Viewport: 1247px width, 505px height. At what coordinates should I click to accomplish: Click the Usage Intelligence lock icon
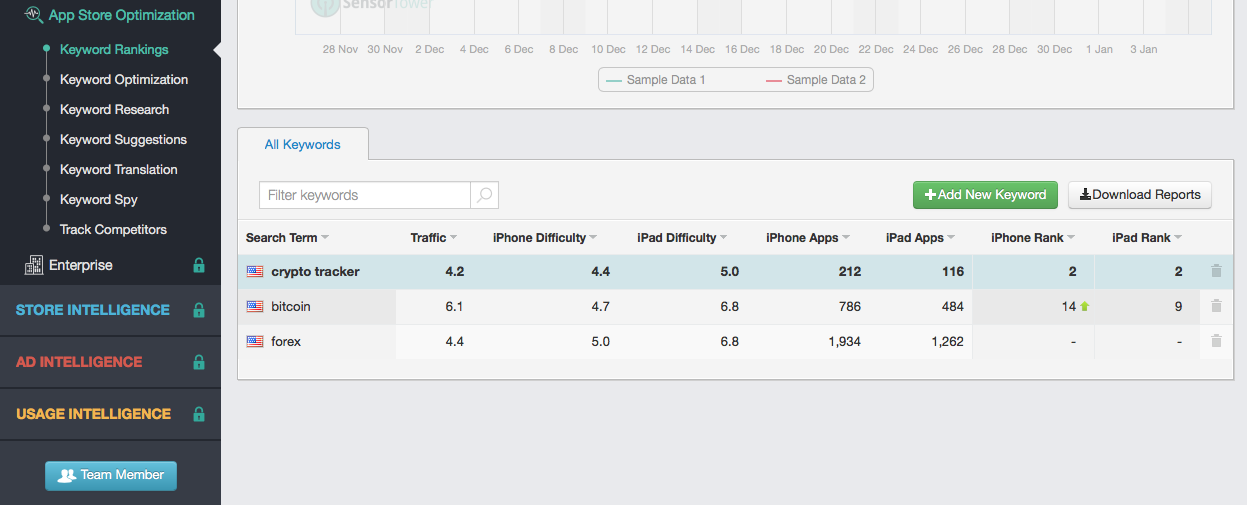pos(199,414)
